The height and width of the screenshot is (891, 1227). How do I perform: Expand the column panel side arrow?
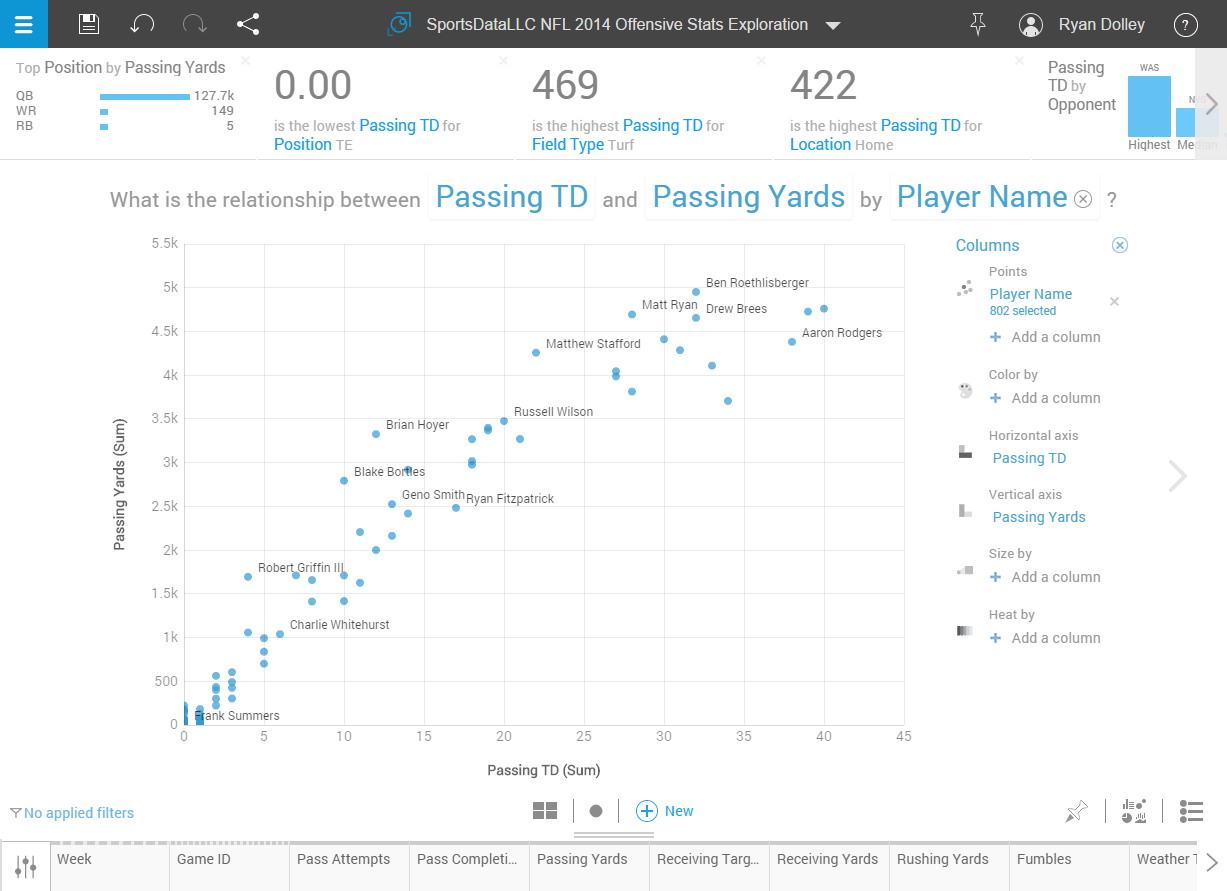(x=1177, y=477)
